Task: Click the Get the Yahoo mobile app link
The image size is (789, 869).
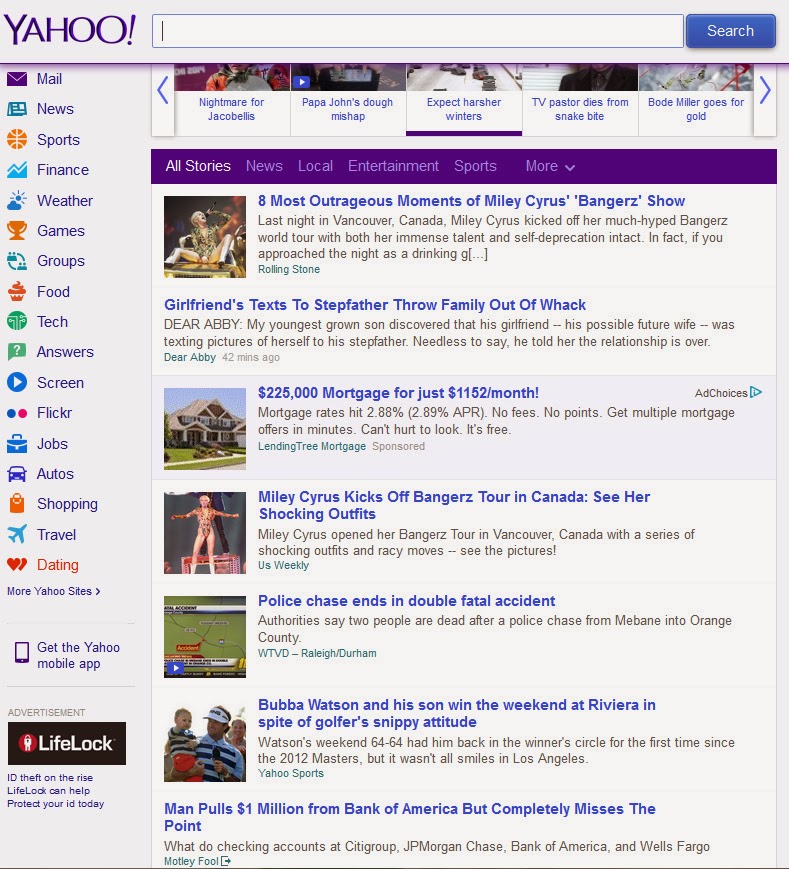Action: click(x=78, y=655)
